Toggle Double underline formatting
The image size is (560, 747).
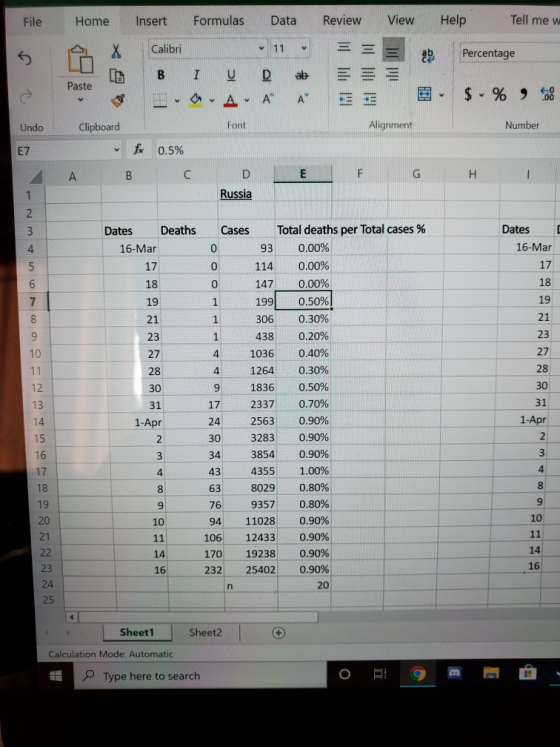[x=266, y=75]
